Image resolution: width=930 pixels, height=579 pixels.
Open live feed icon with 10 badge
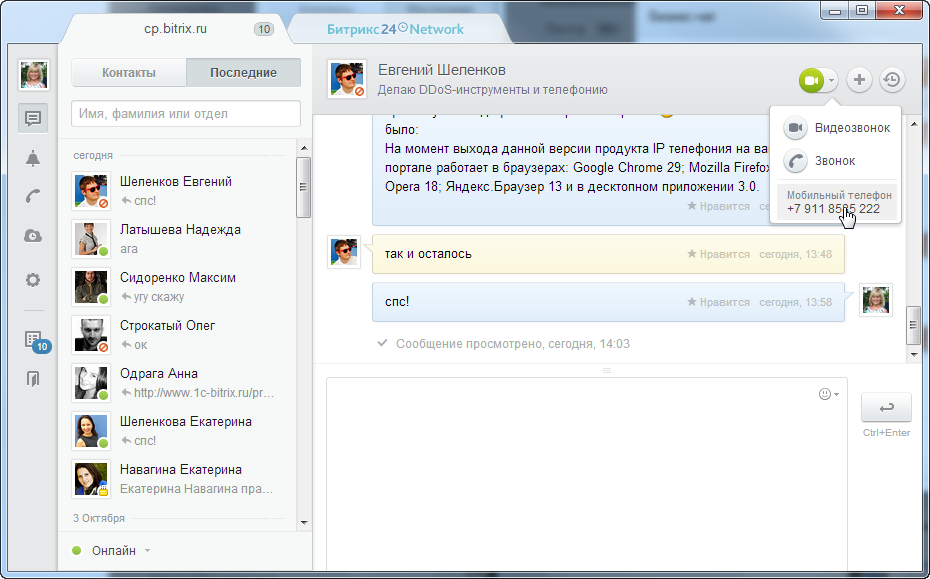pyautogui.click(x=36, y=341)
